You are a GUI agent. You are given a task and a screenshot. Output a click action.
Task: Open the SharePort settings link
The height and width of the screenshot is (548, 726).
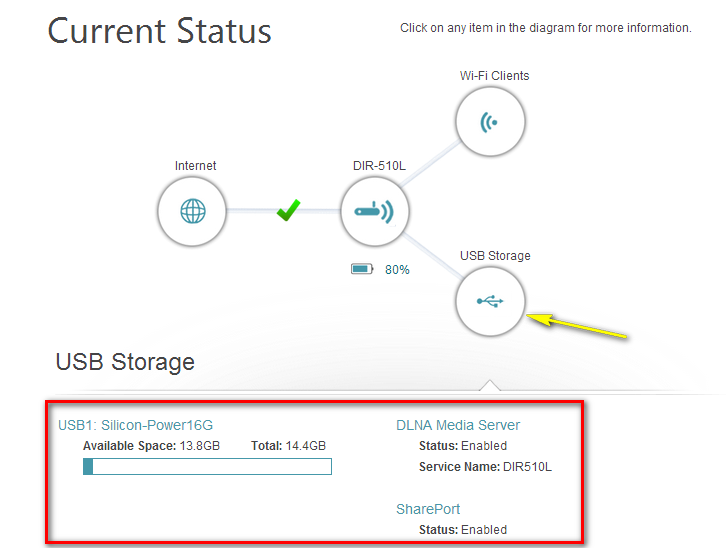[x=428, y=509]
